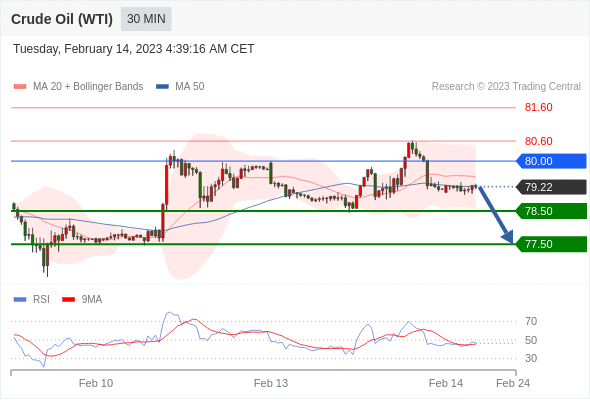
Task: Click the red 81.60 resistance label
Action: pos(538,107)
